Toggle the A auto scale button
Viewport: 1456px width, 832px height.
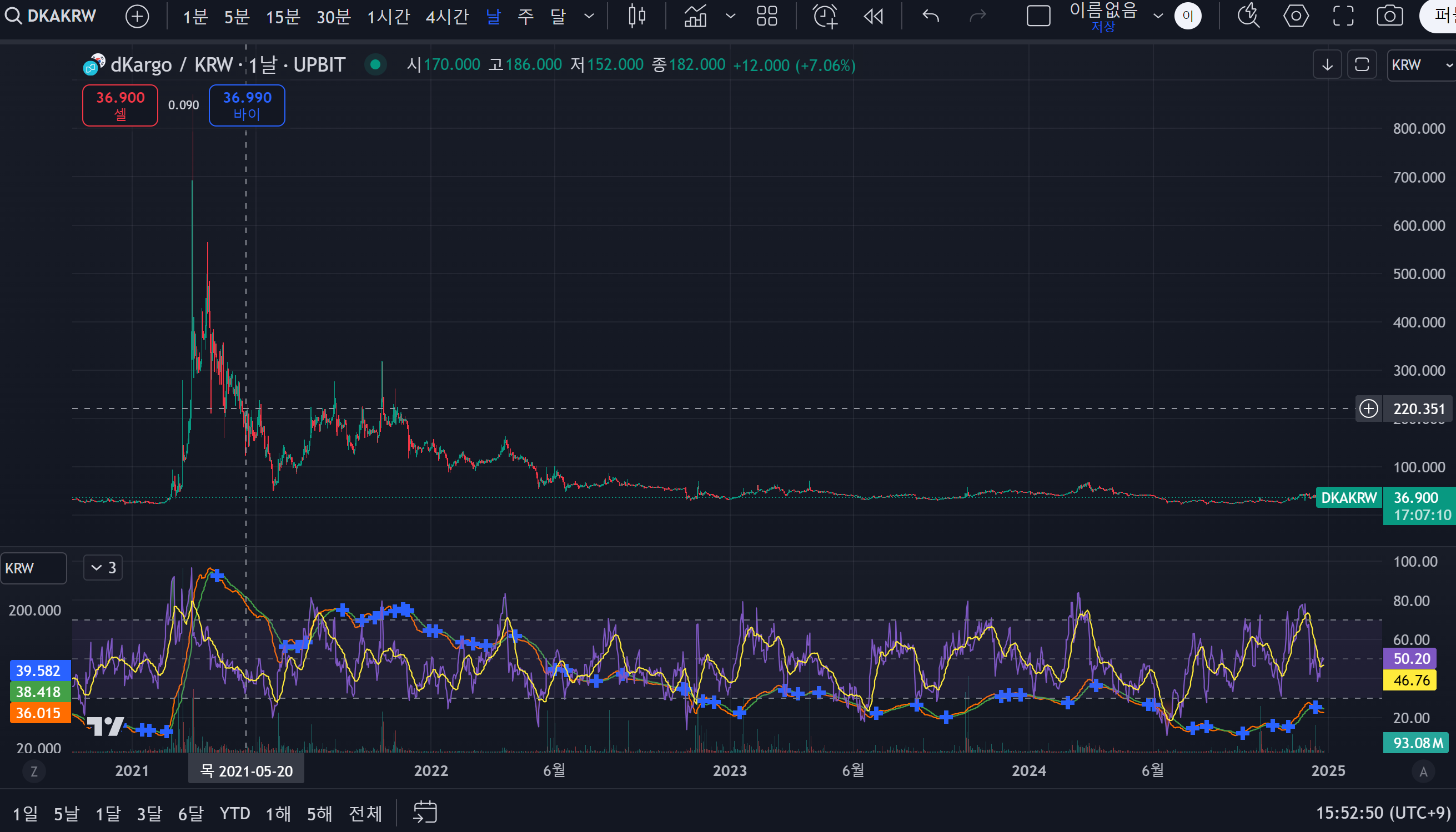pyautogui.click(x=1423, y=772)
